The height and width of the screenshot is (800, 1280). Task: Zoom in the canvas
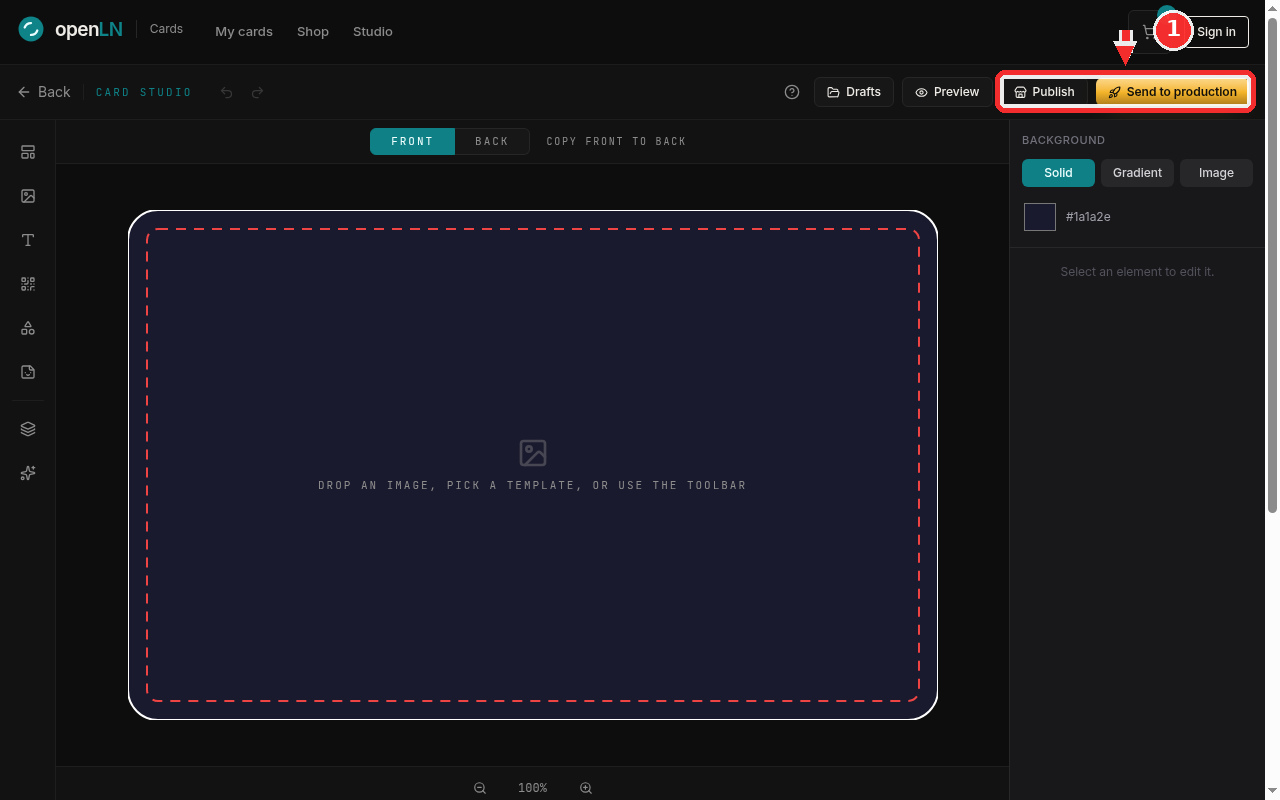(586, 788)
